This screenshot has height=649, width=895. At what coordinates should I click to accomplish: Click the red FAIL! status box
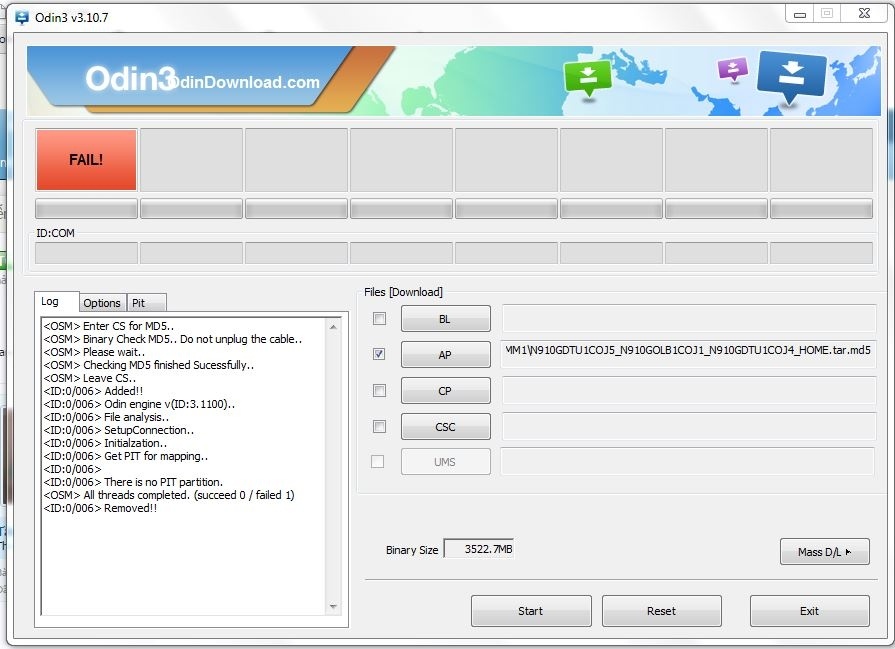[86, 160]
